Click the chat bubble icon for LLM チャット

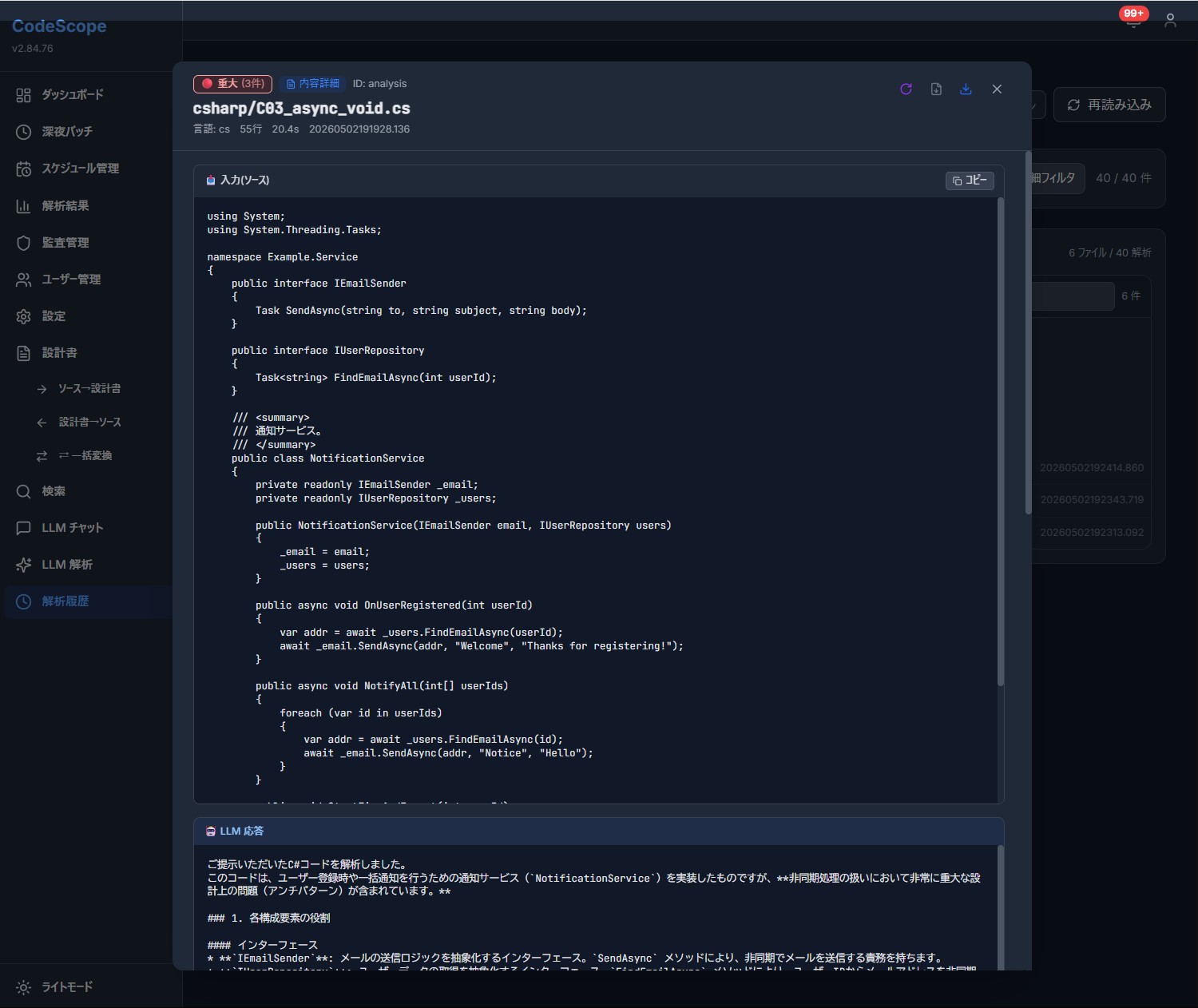23,528
